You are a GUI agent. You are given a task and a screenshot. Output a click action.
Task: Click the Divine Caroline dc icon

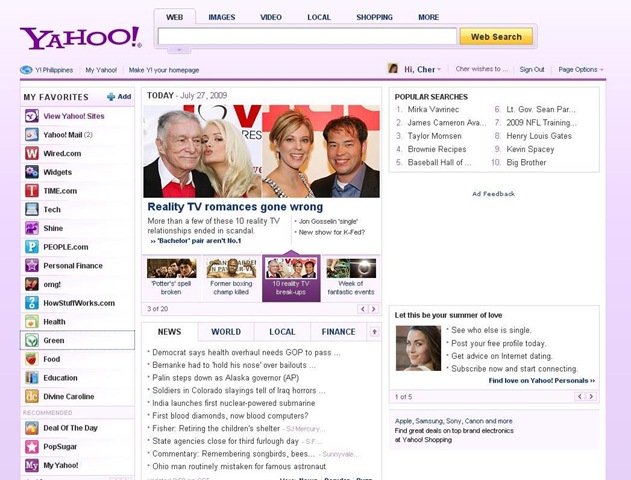(x=32, y=396)
